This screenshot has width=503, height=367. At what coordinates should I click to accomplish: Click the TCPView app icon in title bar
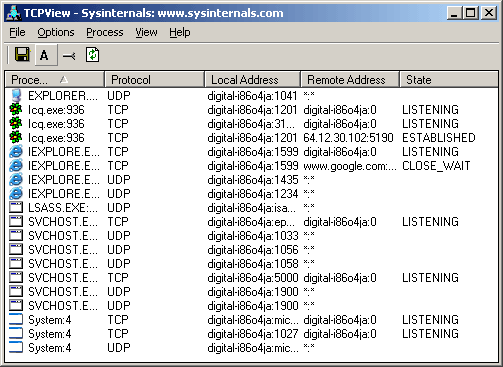[x=13, y=13]
